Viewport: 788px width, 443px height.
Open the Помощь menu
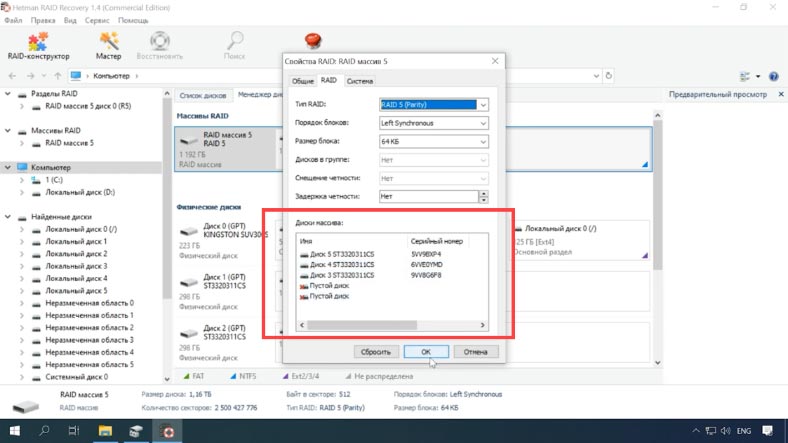coord(133,21)
